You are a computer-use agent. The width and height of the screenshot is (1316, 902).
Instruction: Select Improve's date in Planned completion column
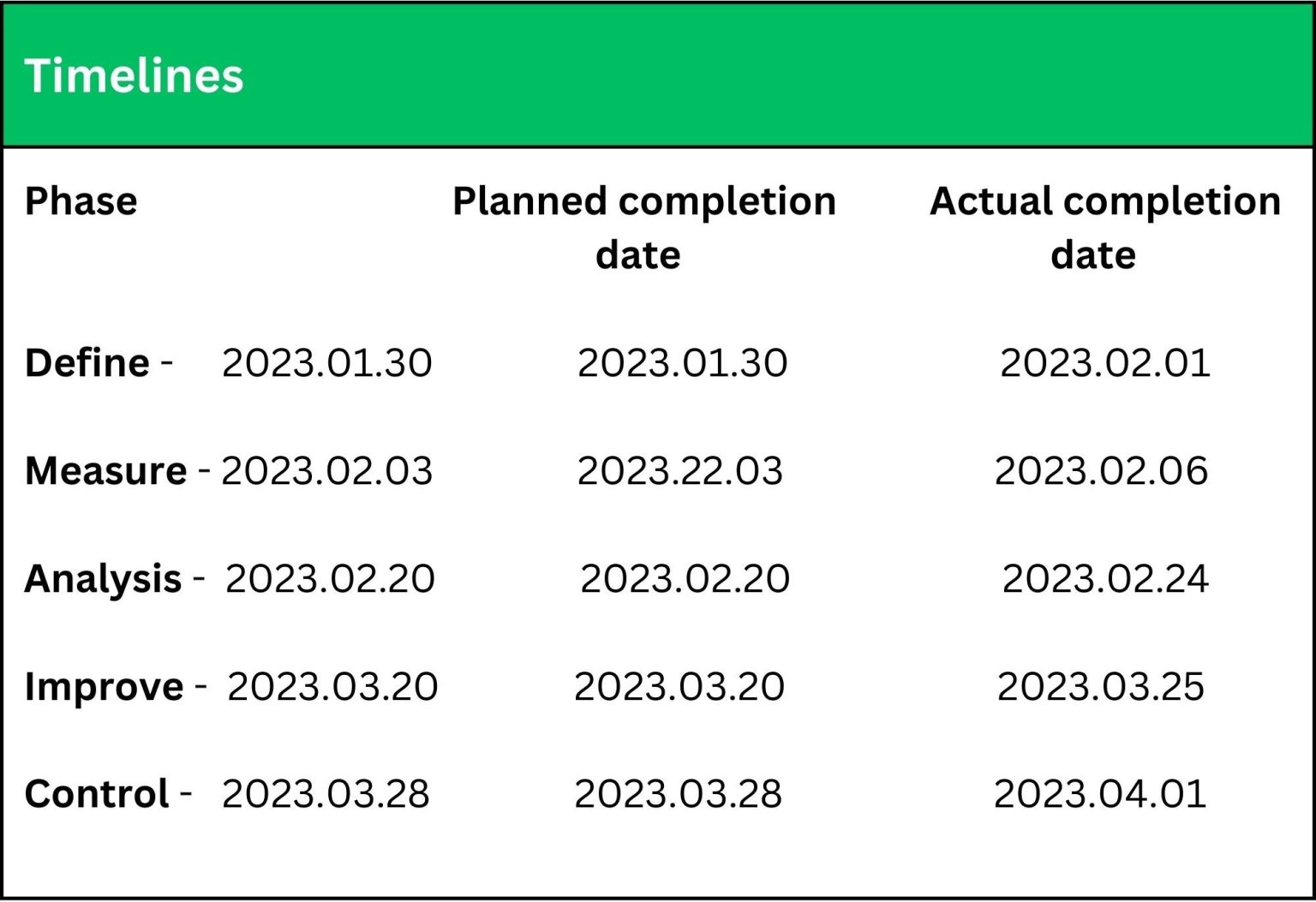tap(679, 686)
